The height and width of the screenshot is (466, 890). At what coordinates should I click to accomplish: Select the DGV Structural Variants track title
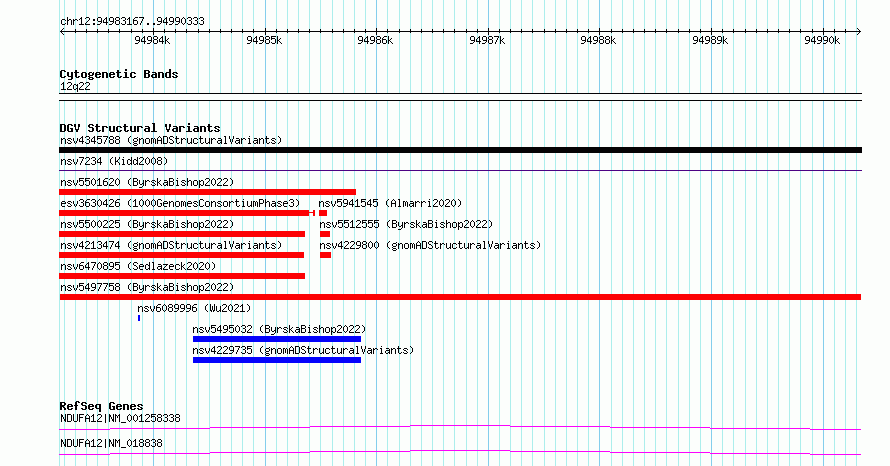140,128
